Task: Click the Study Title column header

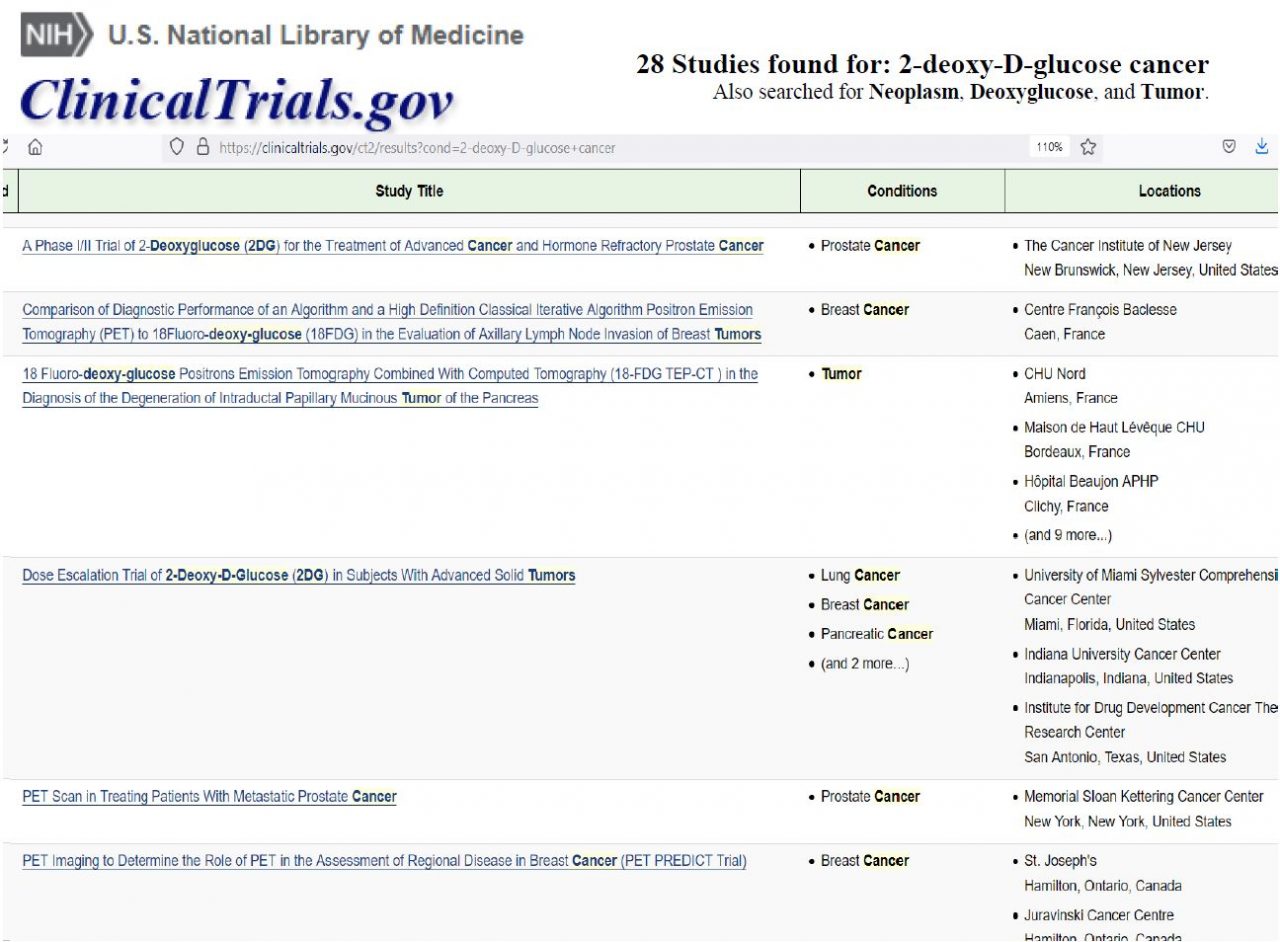Action: (409, 191)
